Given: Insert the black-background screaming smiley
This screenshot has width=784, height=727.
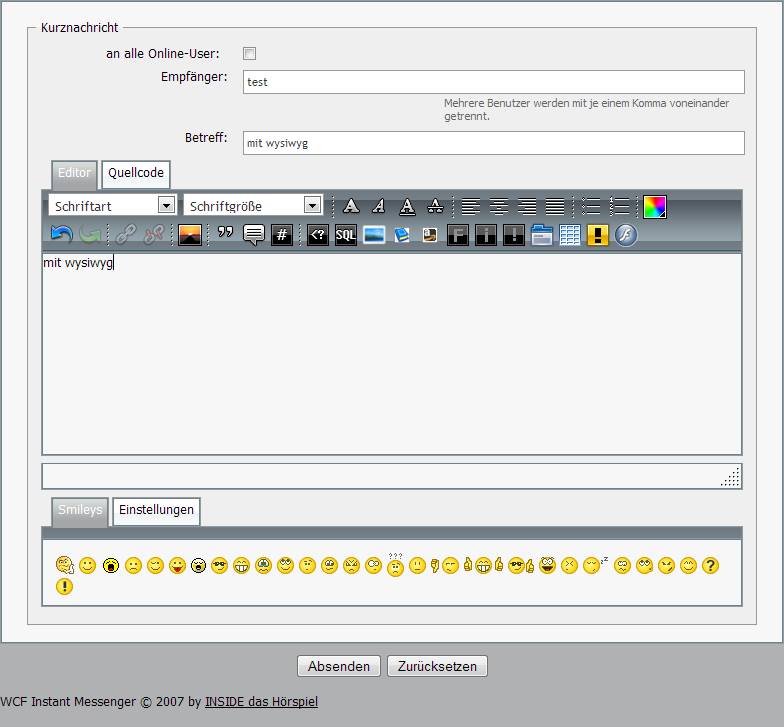Looking at the screenshot, I should coord(110,566).
